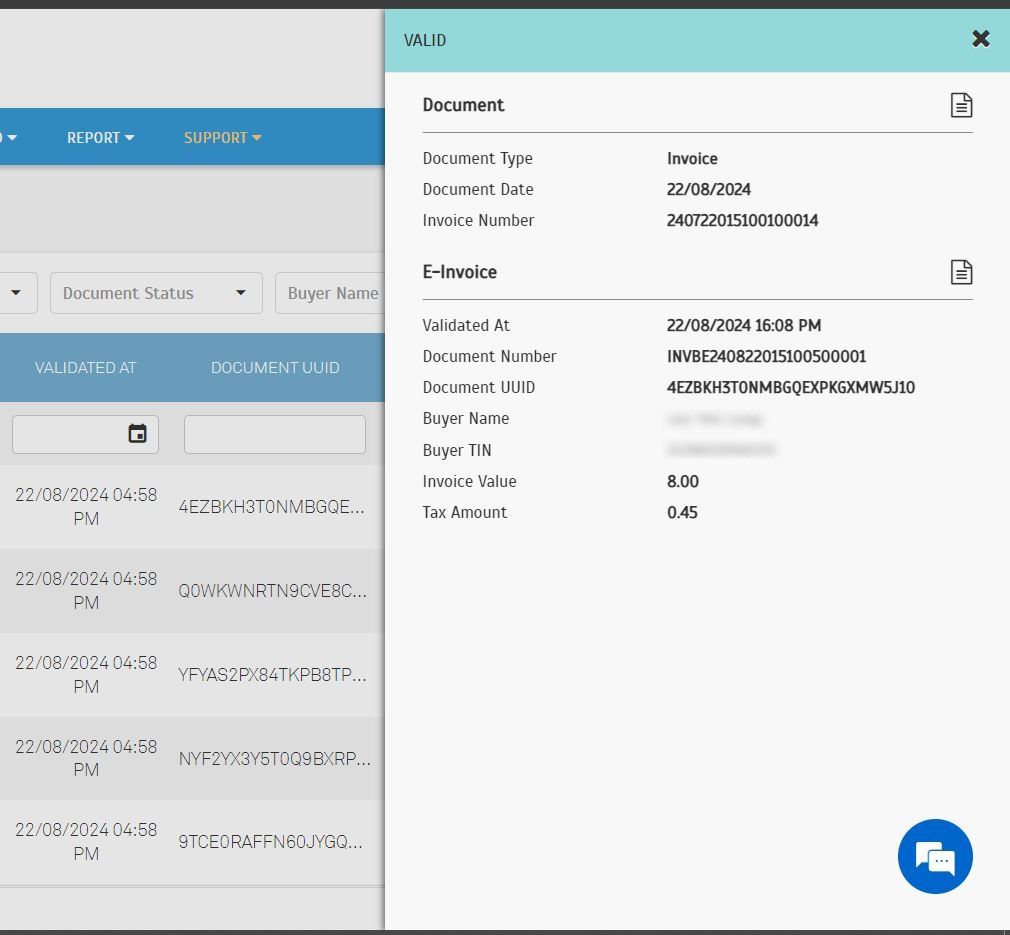Click the Document UUID value in panel

[x=790, y=388]
